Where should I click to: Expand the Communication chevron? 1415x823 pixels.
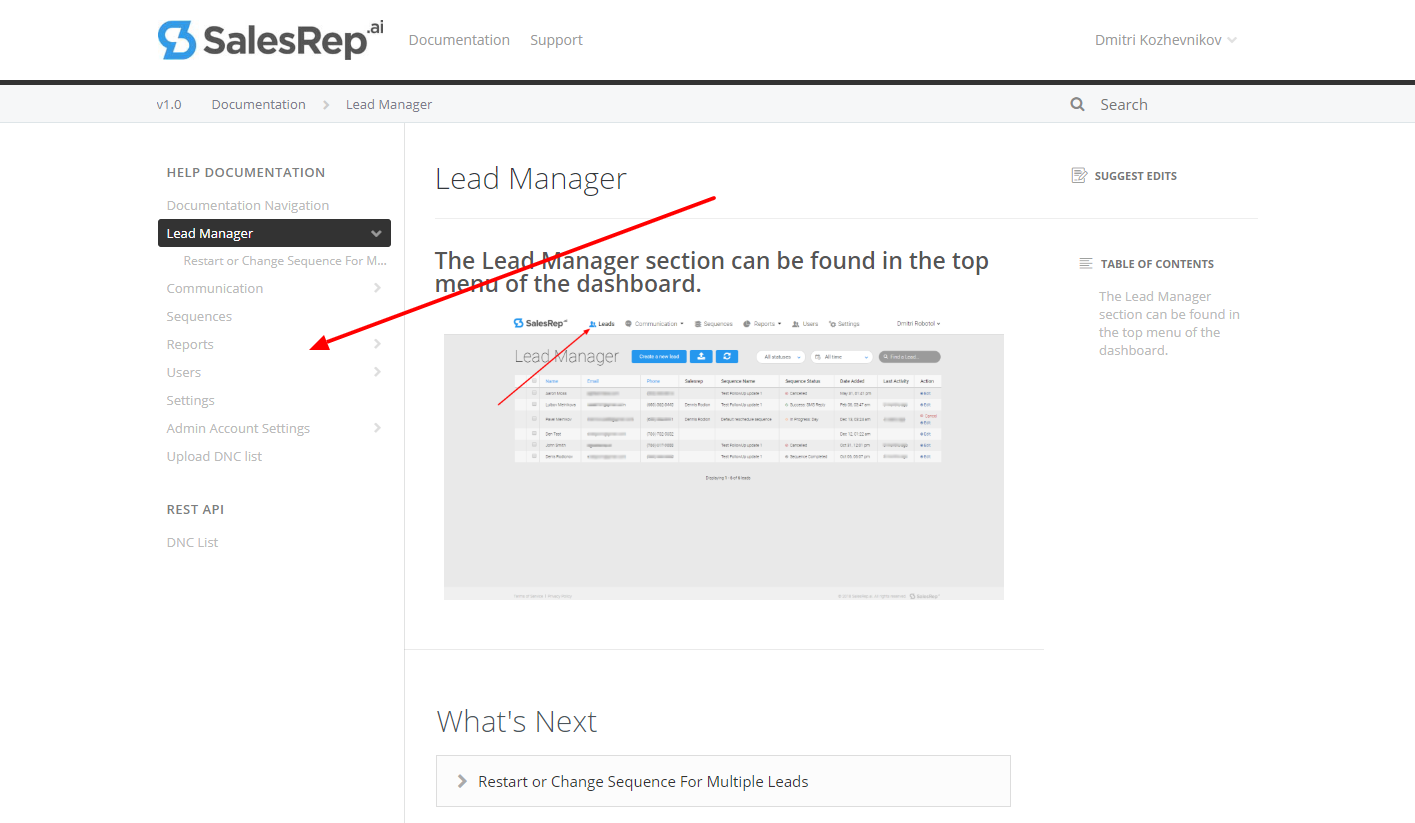point(377,288)
